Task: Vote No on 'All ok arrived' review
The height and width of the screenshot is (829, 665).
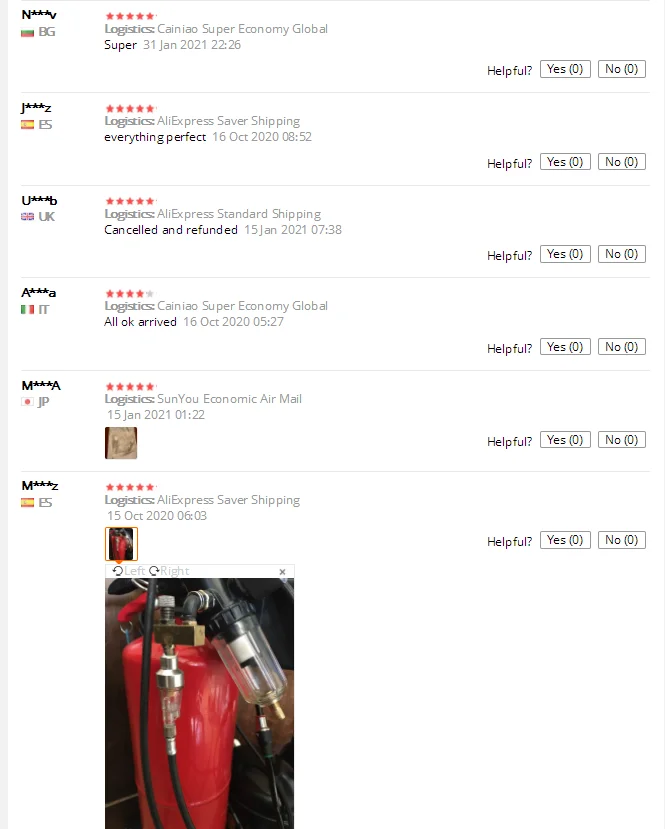Action: pyautogui.click(x=622, y=347)
